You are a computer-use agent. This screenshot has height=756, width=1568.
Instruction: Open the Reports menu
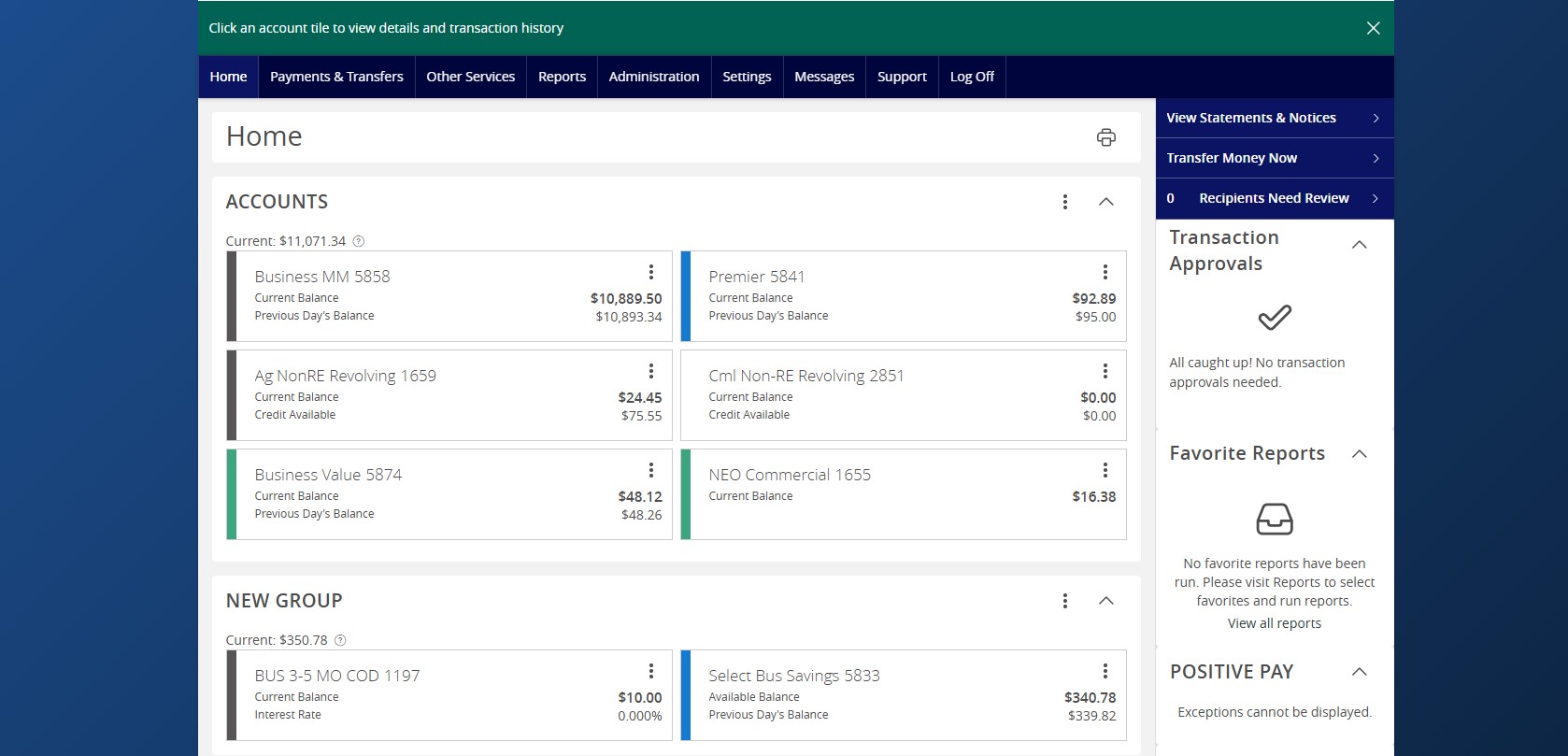click(562, 77)
